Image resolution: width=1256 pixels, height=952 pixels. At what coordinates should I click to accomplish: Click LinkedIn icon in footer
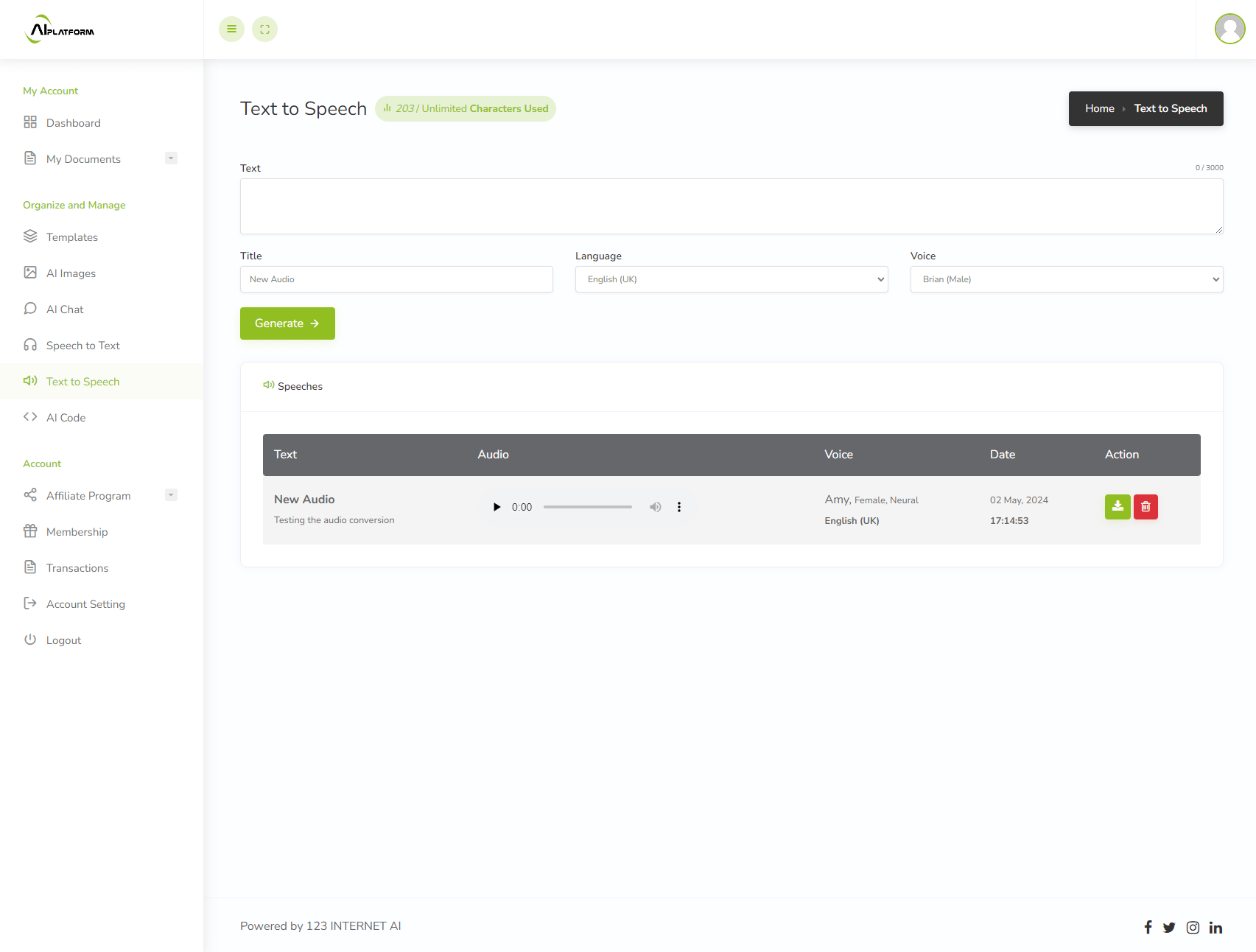1215,928
